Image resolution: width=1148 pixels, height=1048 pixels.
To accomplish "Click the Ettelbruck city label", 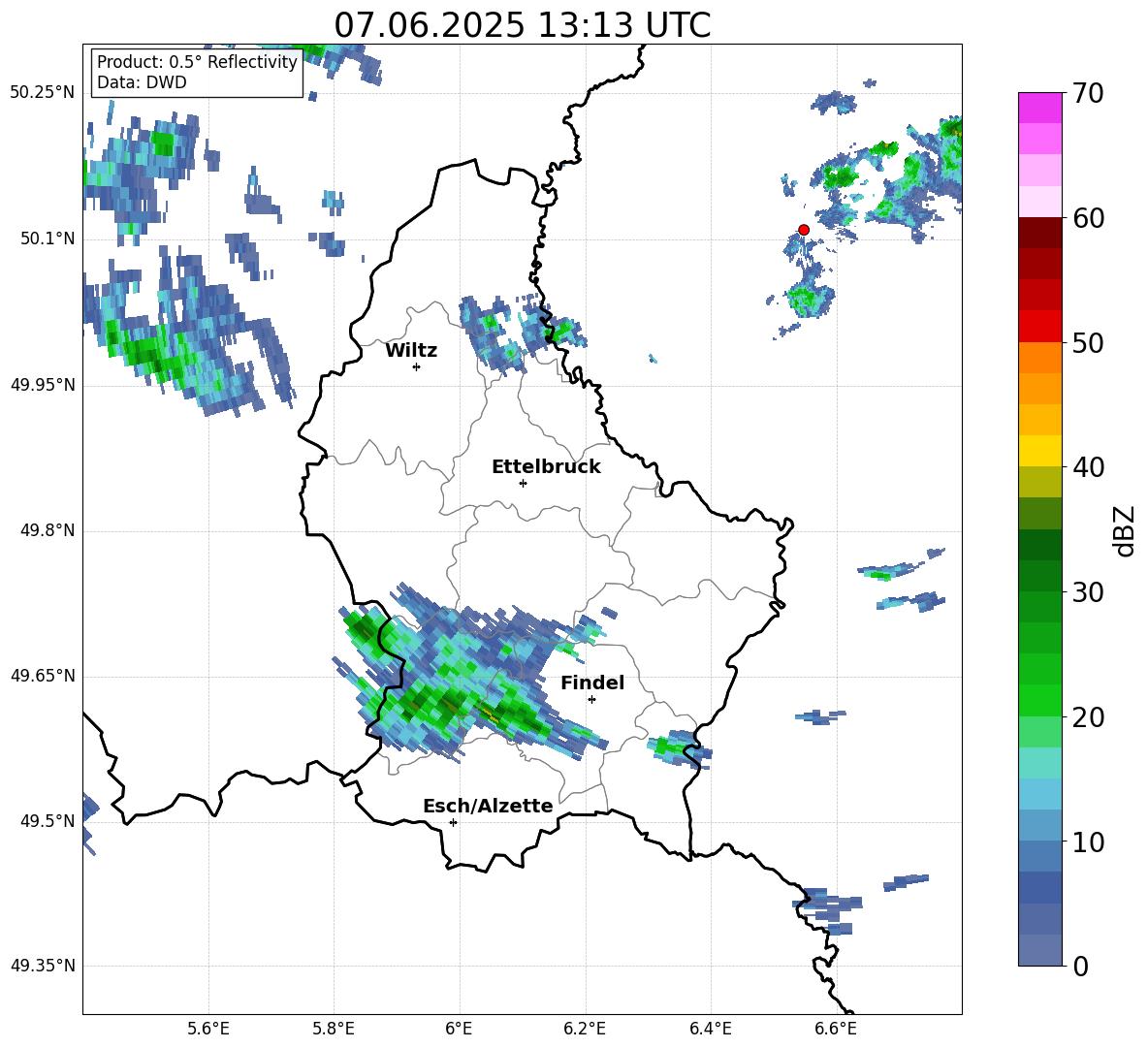I will point(546,467).
